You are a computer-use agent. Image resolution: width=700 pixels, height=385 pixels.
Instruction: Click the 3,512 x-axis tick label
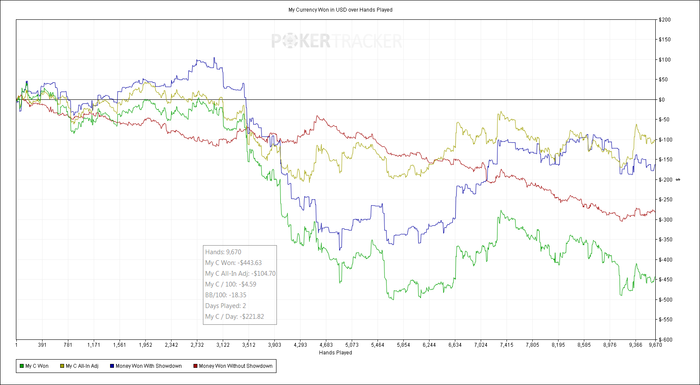[x=249, y=345]
